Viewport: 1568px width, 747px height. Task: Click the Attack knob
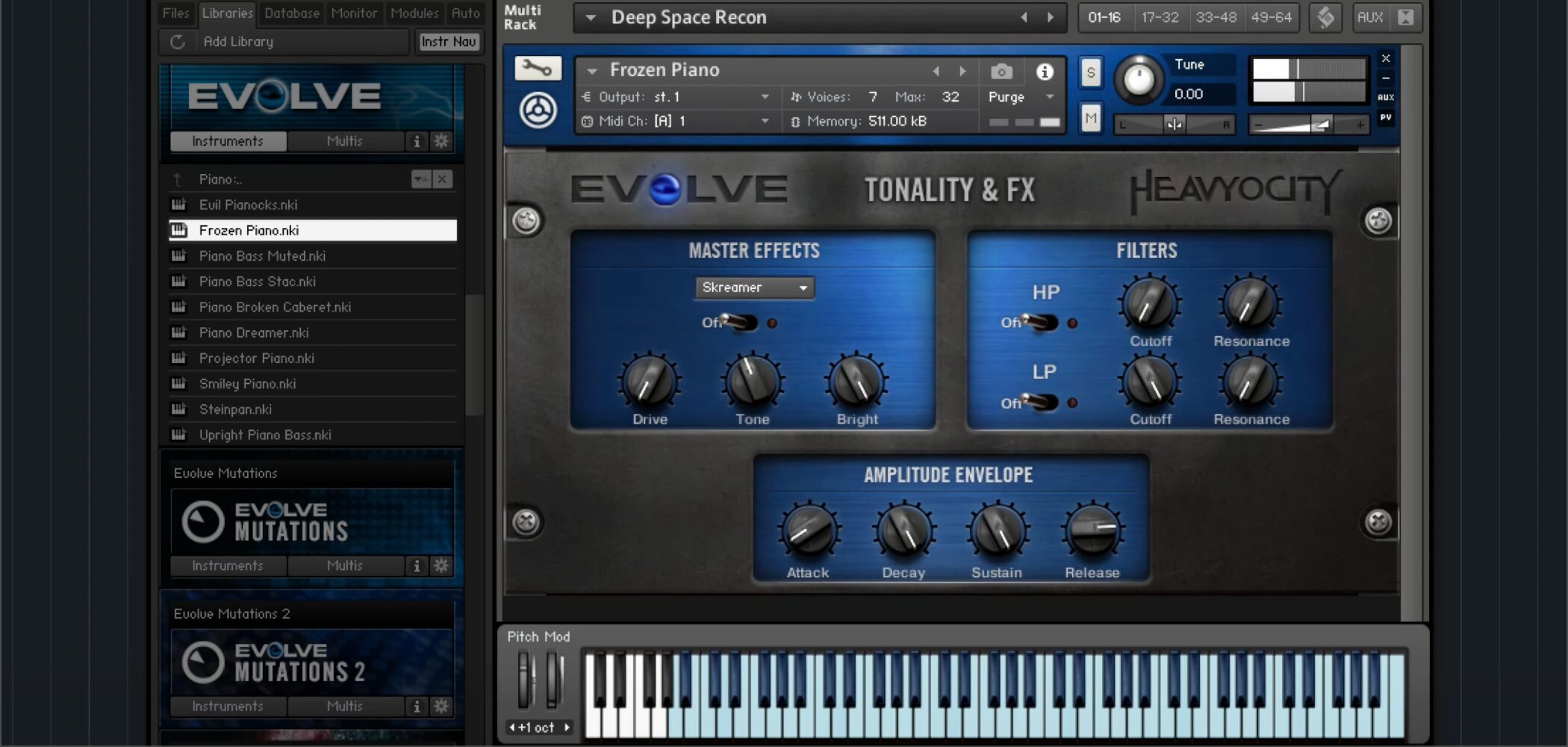pos(809,532)
